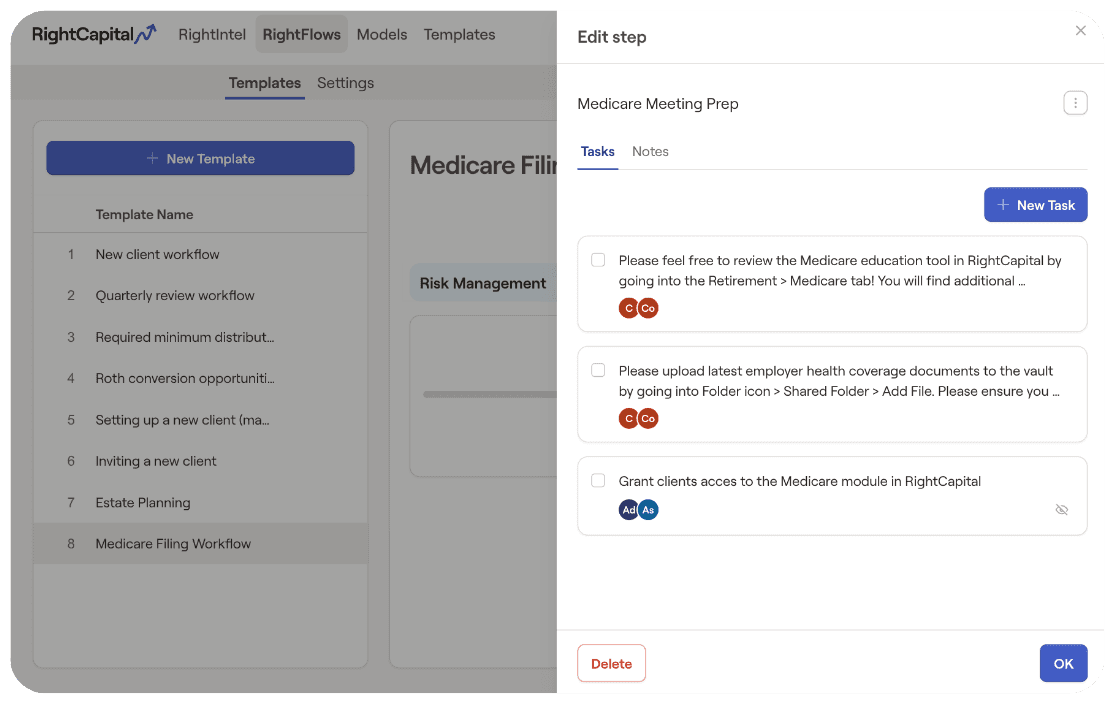Confirm with the OK button
Viewport: 1116px width, 704px height.
pyautogui.click(x=1063, y=663)
